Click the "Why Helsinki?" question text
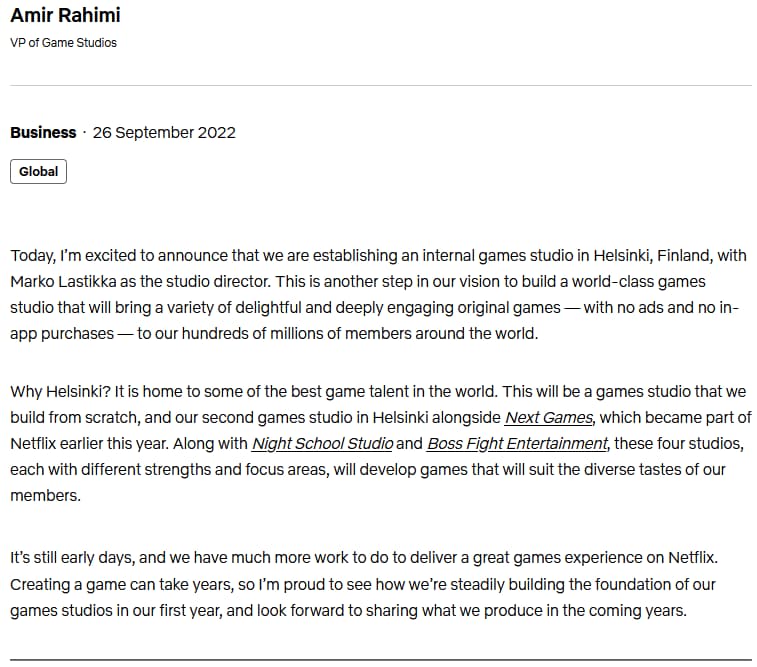Viewport: 757px width, 667px height. [60, 391]
